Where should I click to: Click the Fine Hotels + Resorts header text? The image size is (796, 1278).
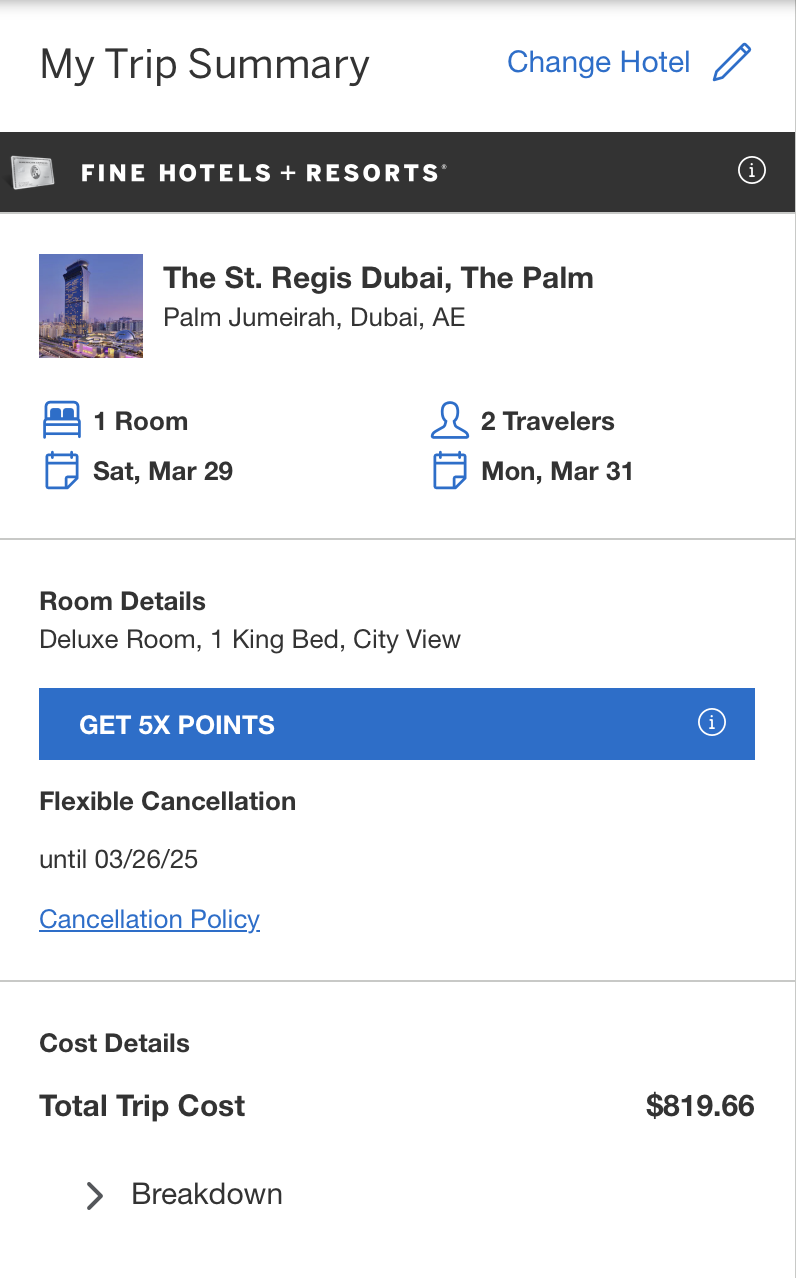263,173
